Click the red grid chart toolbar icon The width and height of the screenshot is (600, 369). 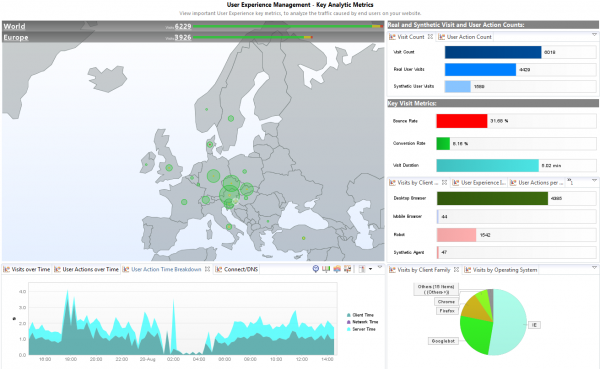click(x=347, y=269)
